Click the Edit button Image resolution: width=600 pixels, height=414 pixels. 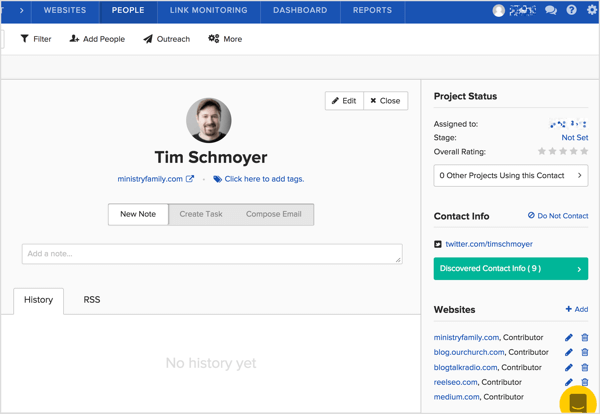click(344, 101)
